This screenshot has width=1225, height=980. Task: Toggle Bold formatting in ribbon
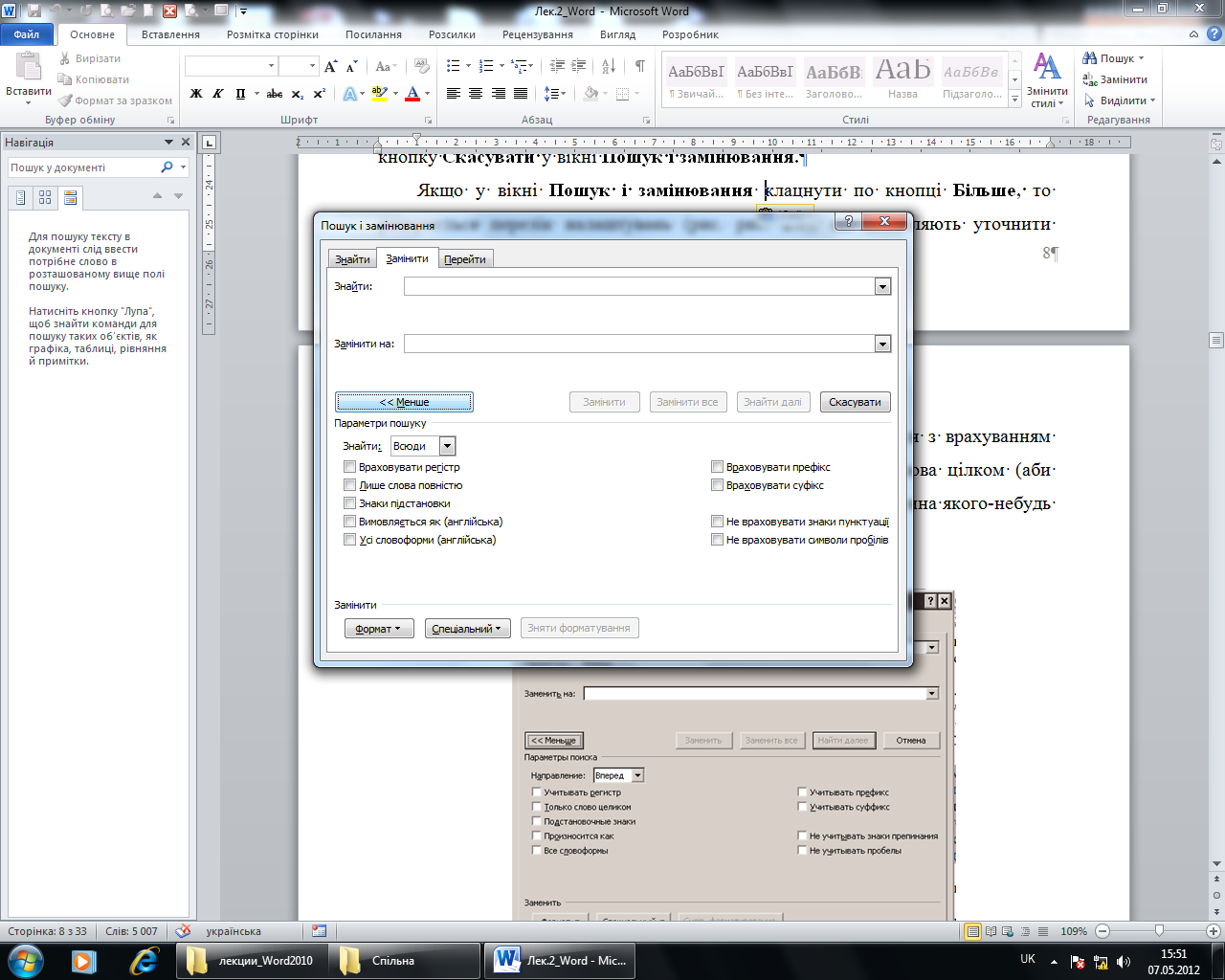pyautogui.click(x=196, y=94)
